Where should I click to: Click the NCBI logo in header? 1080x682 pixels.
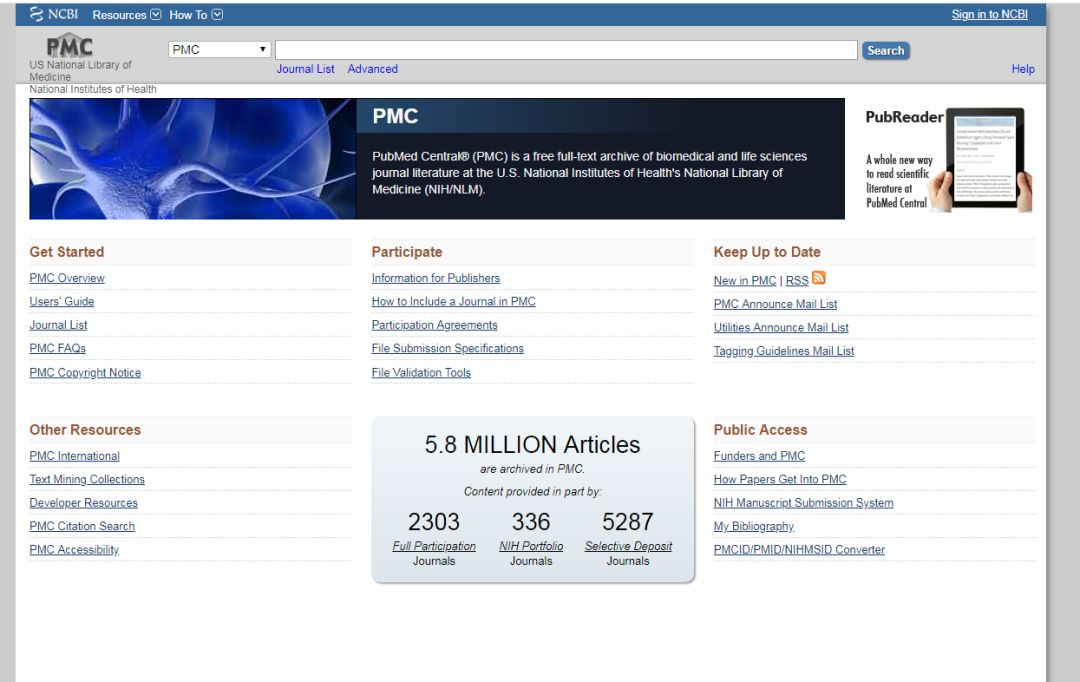(x=54, y=15)
